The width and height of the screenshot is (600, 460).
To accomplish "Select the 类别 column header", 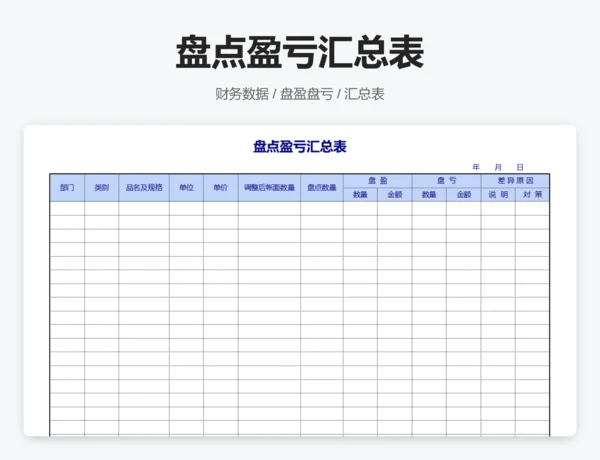I will (x=101, y=188).
